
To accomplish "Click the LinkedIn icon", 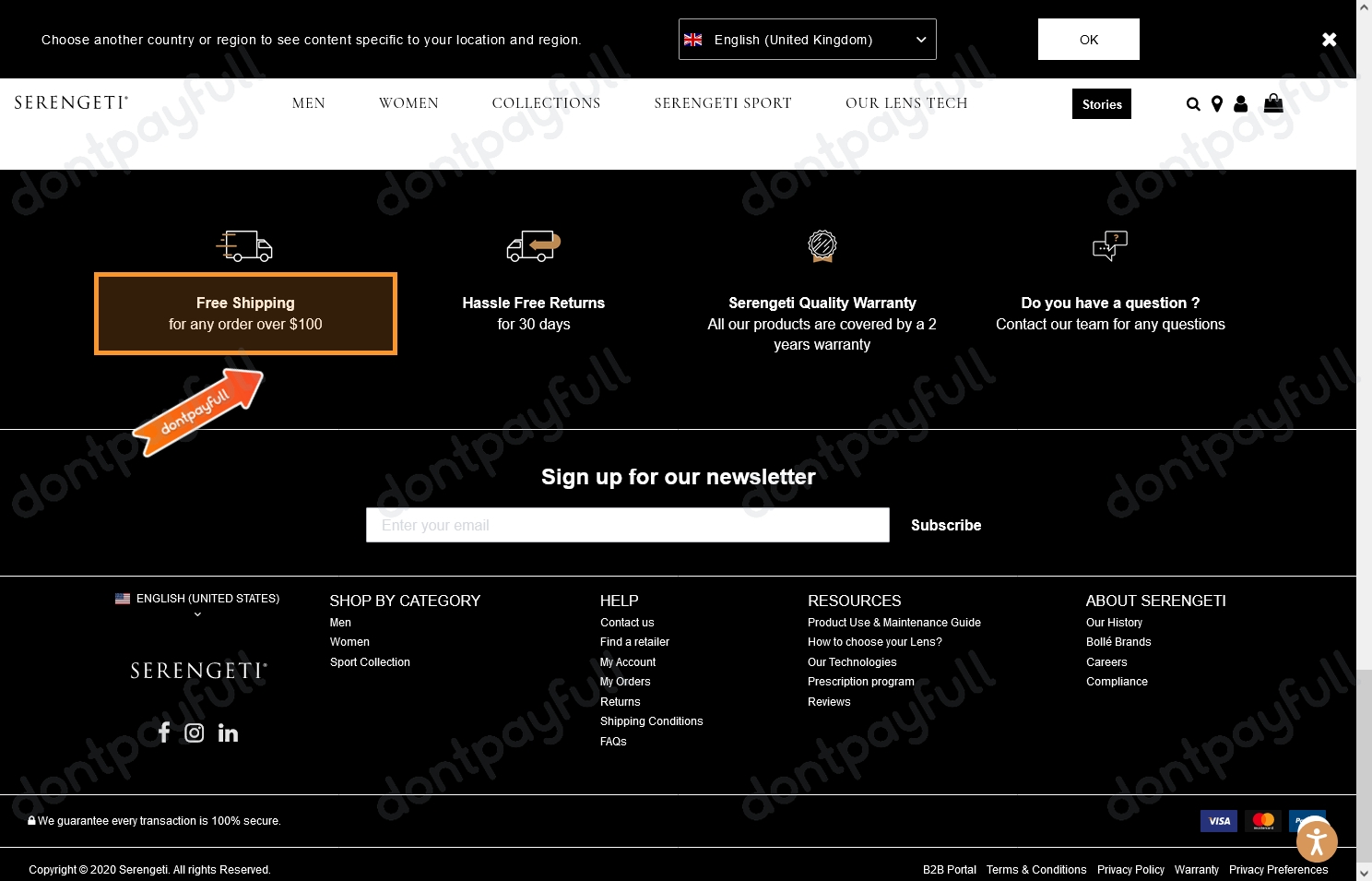I will 227,732.
